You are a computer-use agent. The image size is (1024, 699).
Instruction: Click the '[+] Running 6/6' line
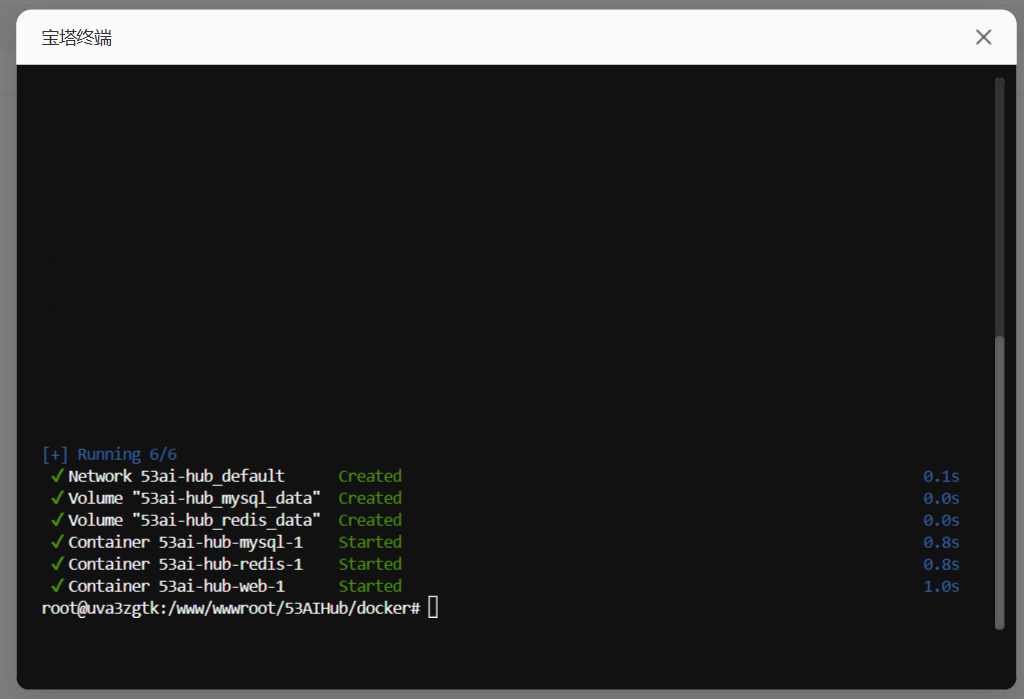[x=109, y=454]
